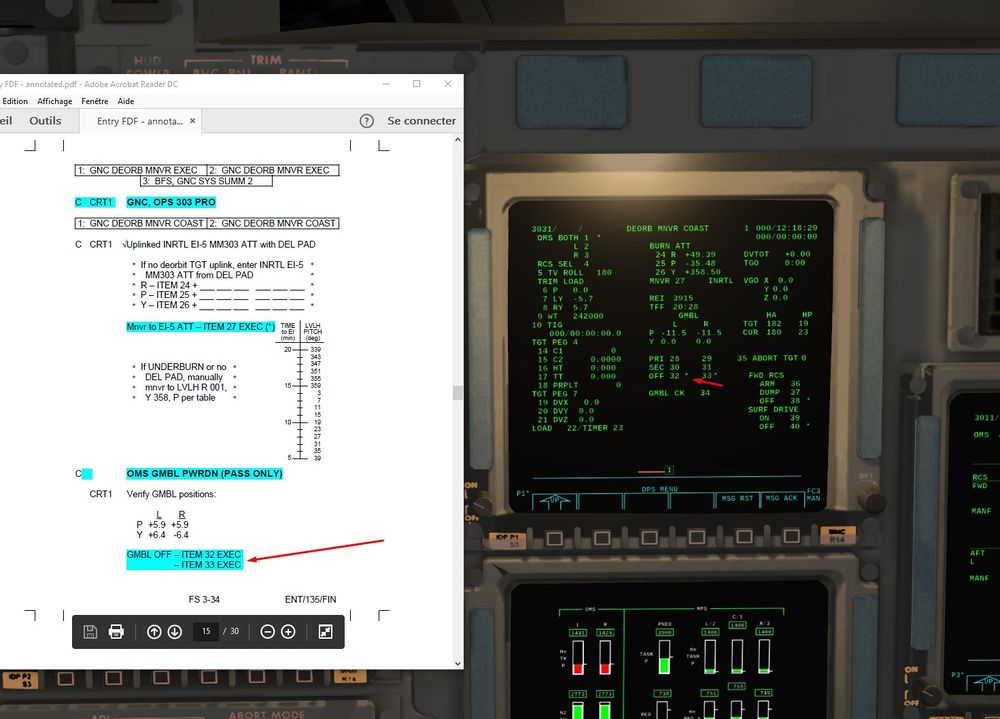Click the 35 ABORT TGT 0 entry
Image resolution: width=1000 pixels, height=719 pixels.
(x=772, y=359)
